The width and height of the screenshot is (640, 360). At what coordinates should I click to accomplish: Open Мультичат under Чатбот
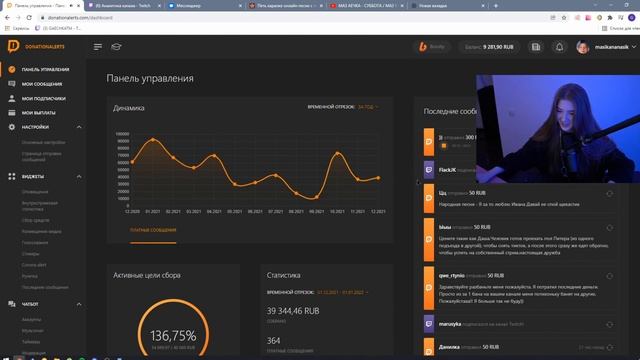click(32, 331)
